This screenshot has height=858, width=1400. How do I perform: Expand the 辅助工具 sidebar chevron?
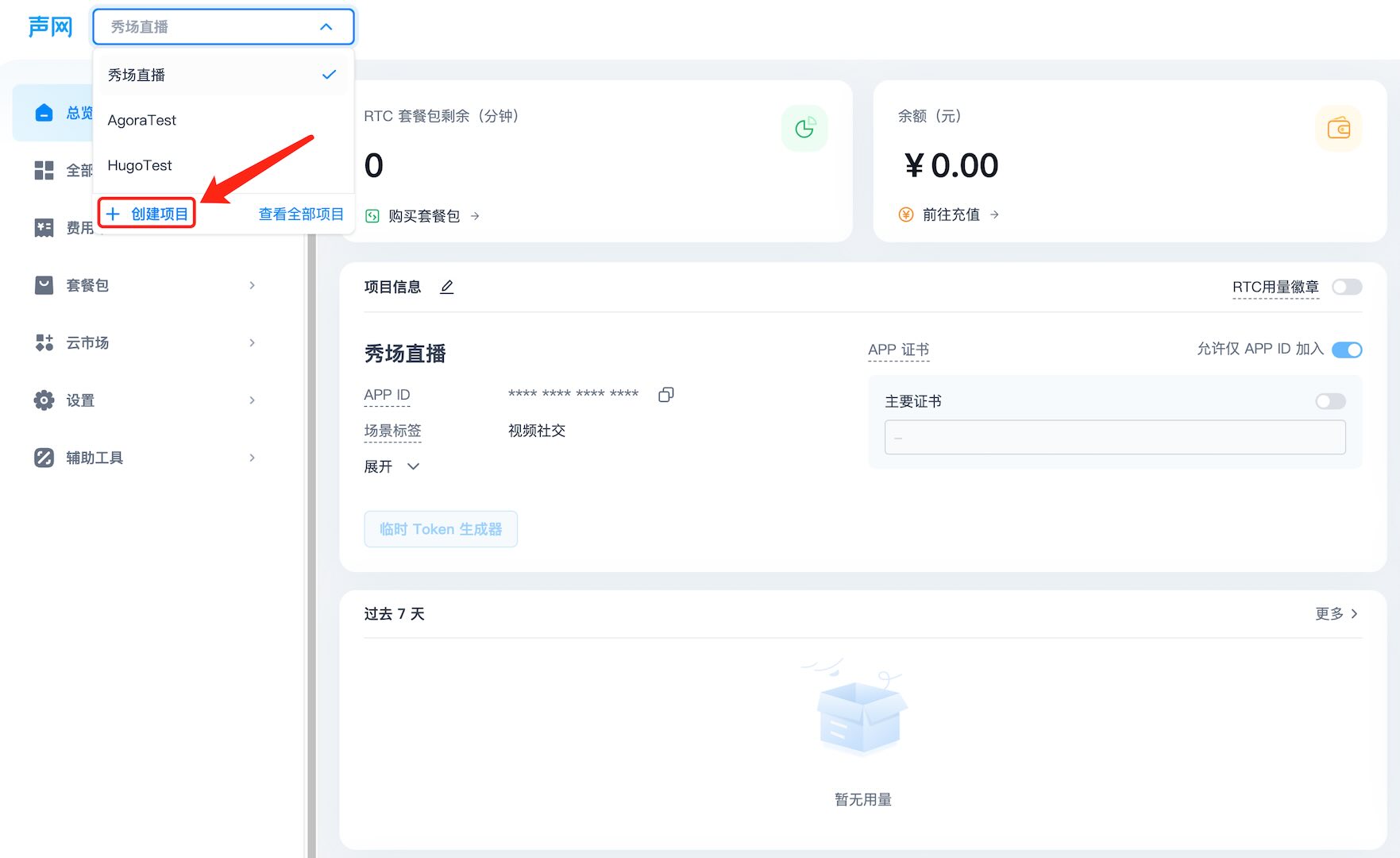click(x=252, y=458)
